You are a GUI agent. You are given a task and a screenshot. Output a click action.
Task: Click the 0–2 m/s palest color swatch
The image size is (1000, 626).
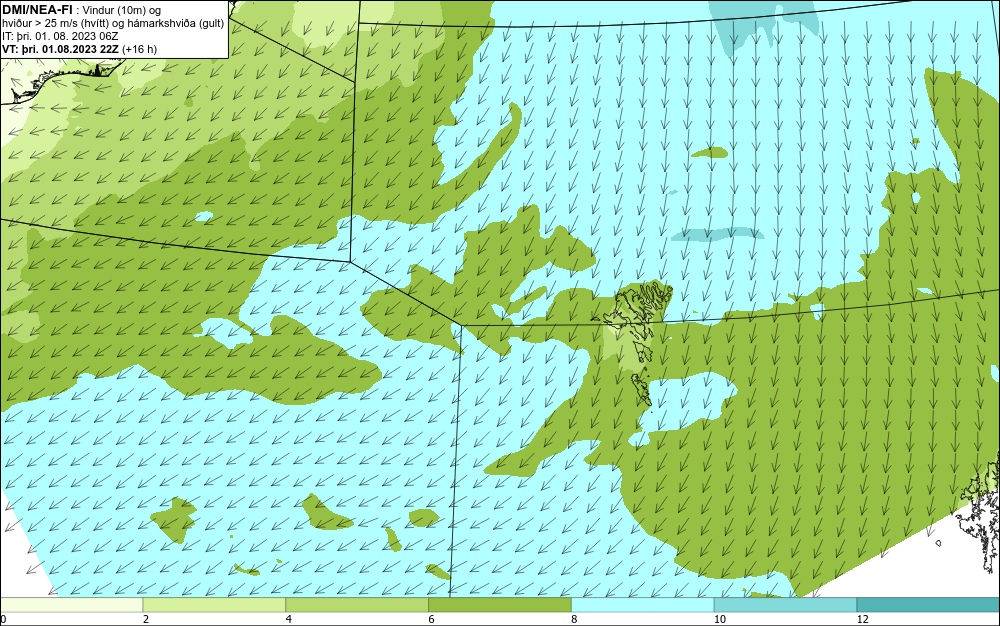click(x=71, y=604)
